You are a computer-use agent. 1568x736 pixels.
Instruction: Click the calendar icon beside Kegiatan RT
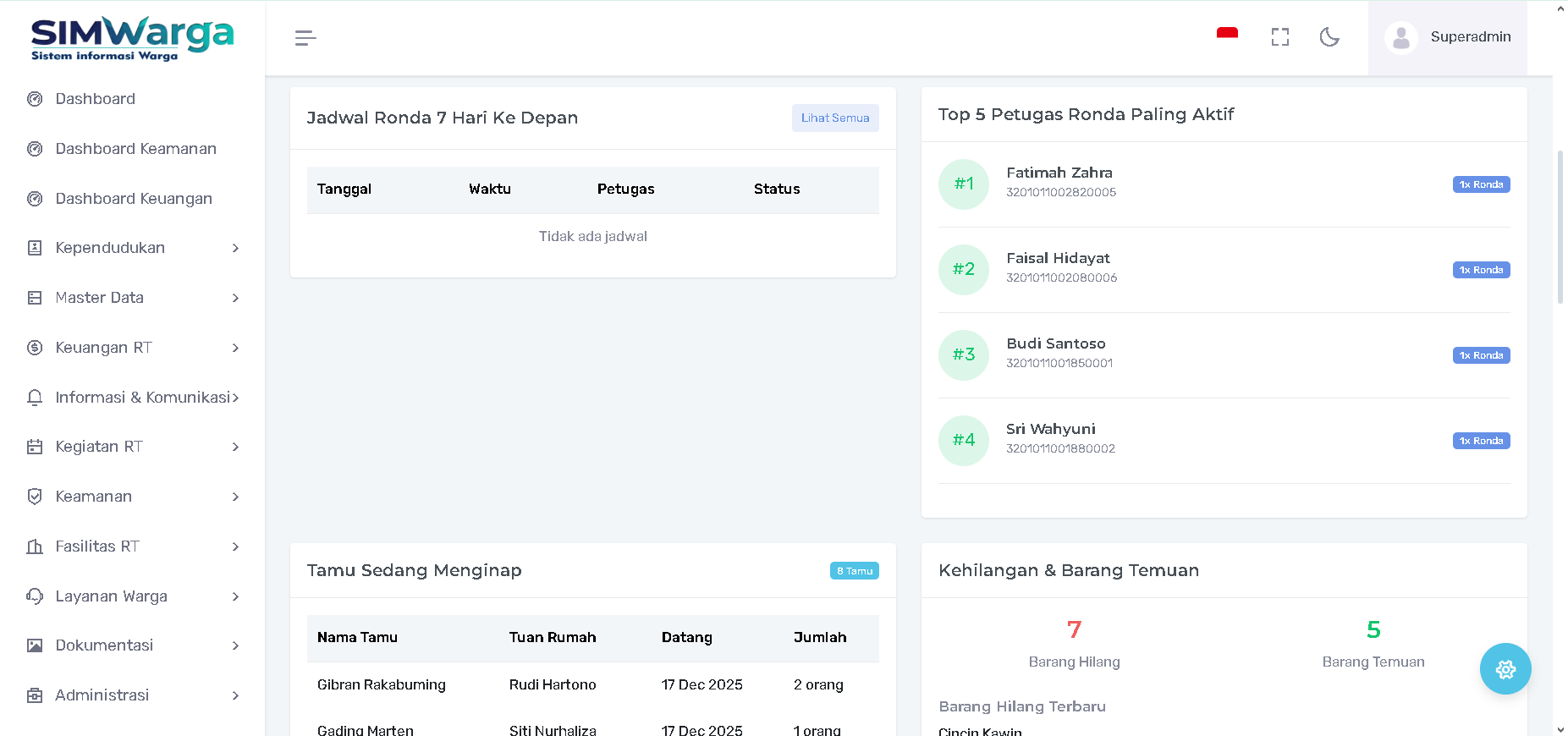35,447
